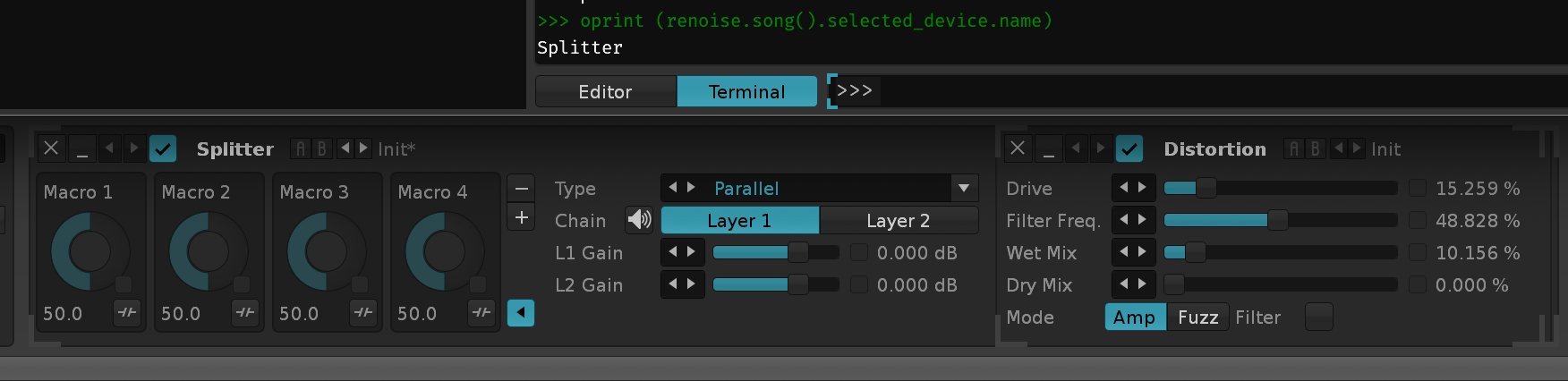
Task: Mute the chain with the speaker icon
Action: 639,220
